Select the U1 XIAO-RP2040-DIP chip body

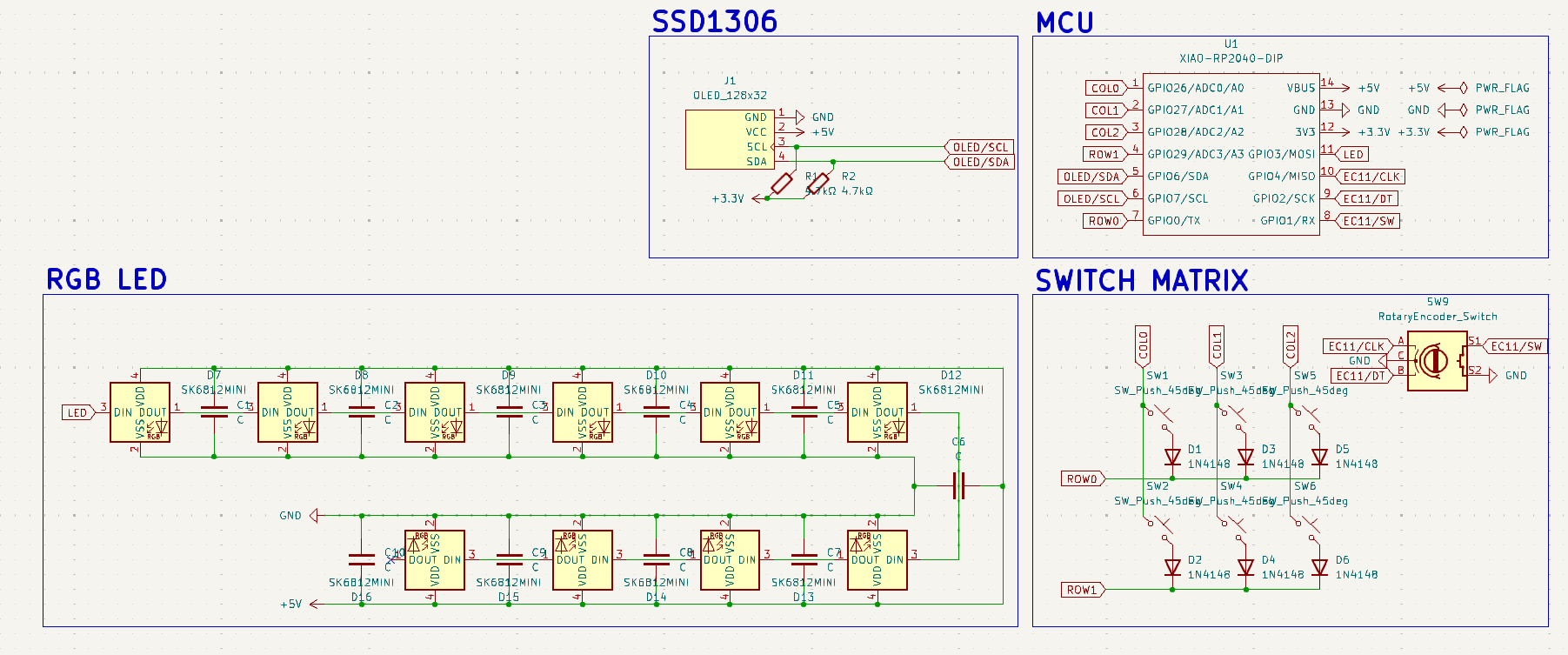click(x=1231, y=154)
